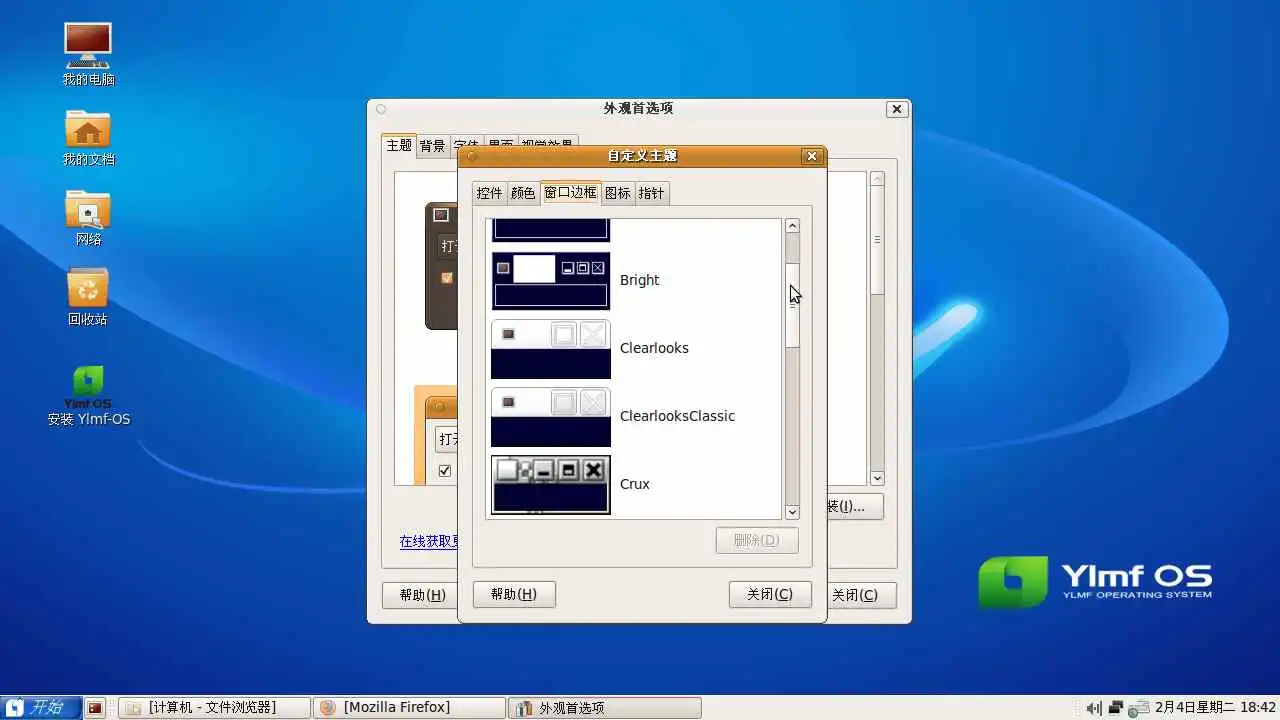Select 主题 tab in 外观首选项 window
Screen dimensions: 1280x720
pyautogui.click(x=399, y=145)
